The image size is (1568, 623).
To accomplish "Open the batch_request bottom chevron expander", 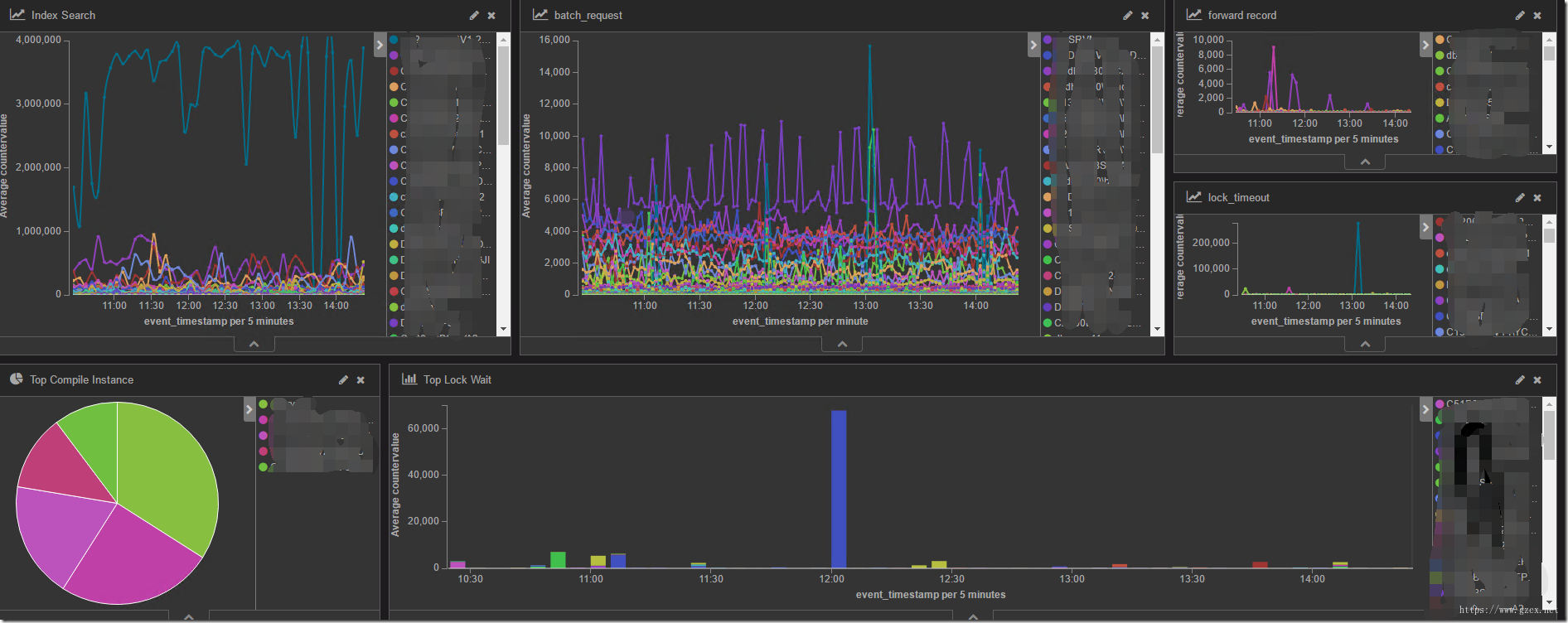I will (842, 344).
